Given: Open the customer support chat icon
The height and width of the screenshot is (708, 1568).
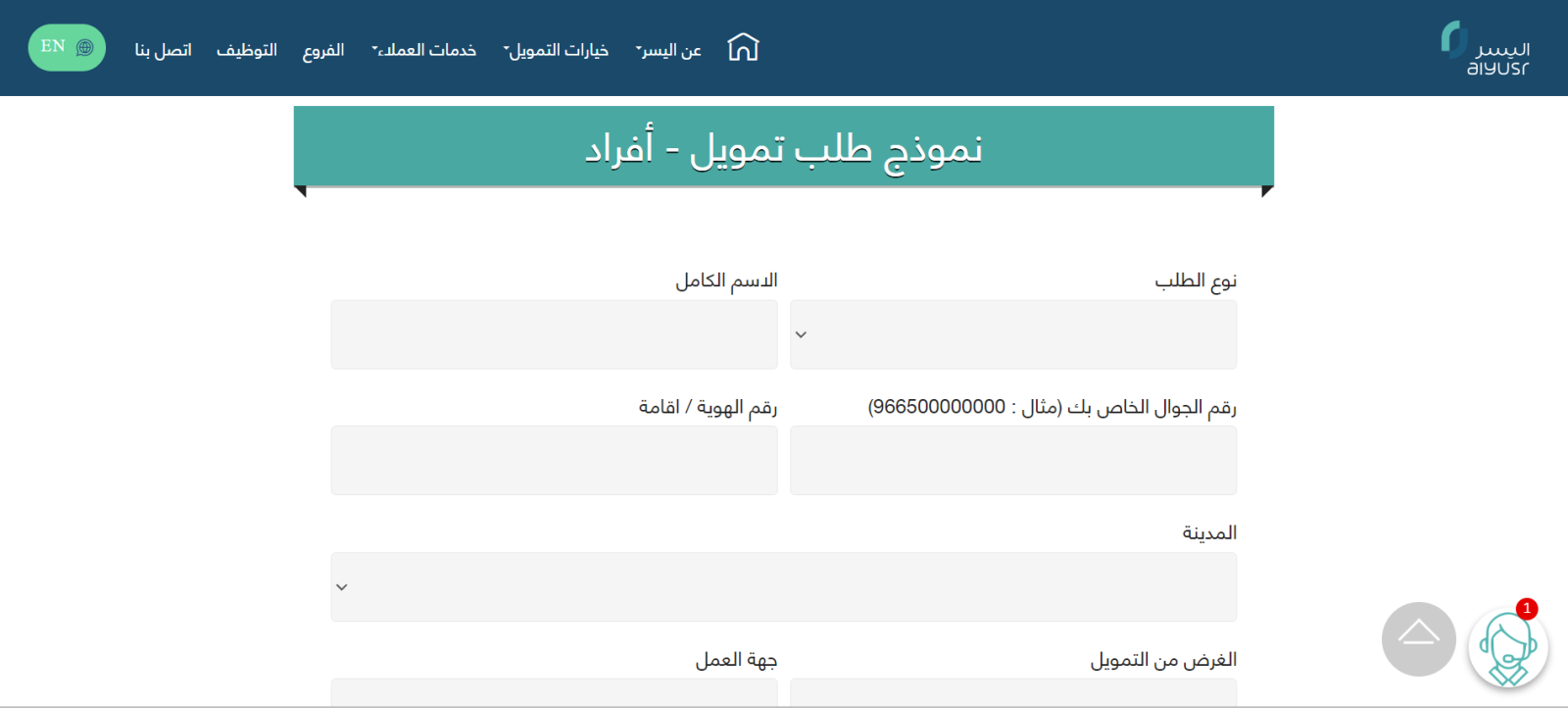Looking at the screenshot, I should pyautogui.click(x=1508, y=647).
